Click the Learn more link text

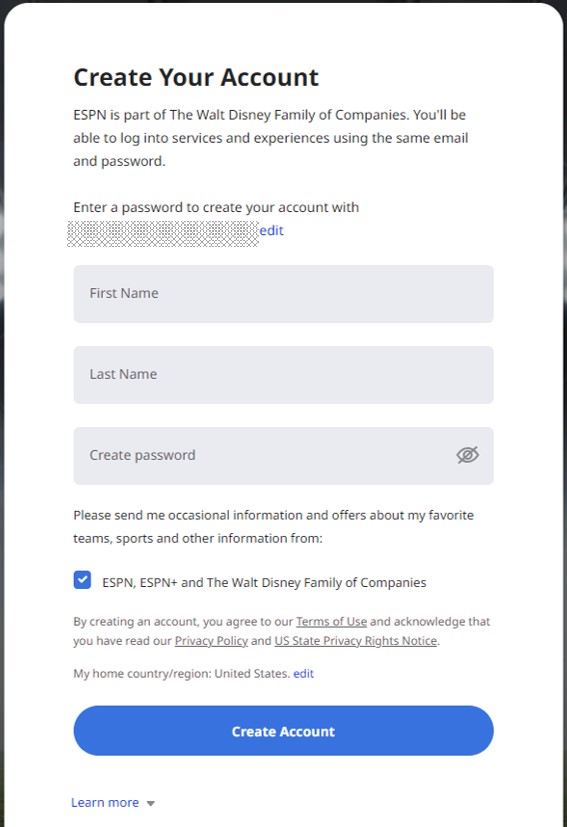click(105, 803)
